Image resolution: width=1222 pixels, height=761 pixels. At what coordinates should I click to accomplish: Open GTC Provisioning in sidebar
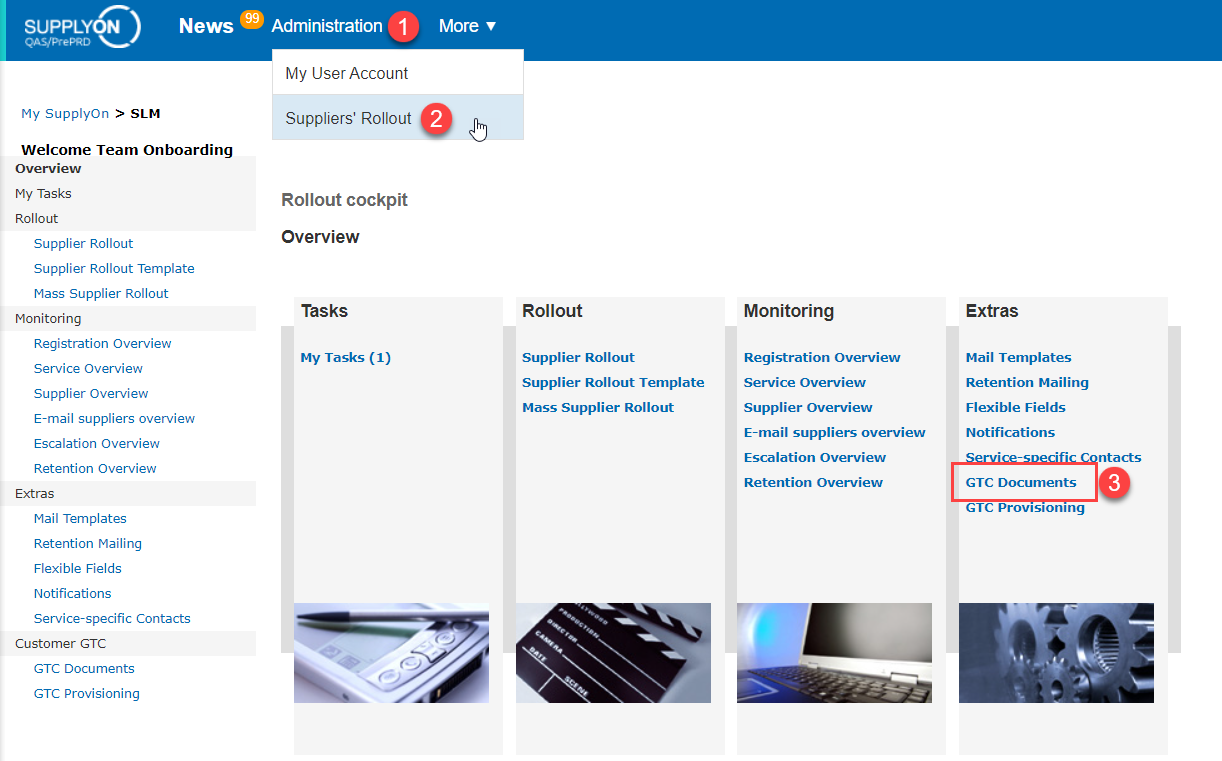pos(87,693)
